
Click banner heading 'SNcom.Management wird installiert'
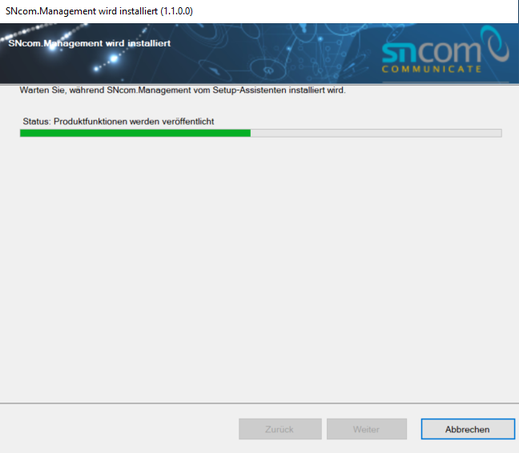click(89, 43)
